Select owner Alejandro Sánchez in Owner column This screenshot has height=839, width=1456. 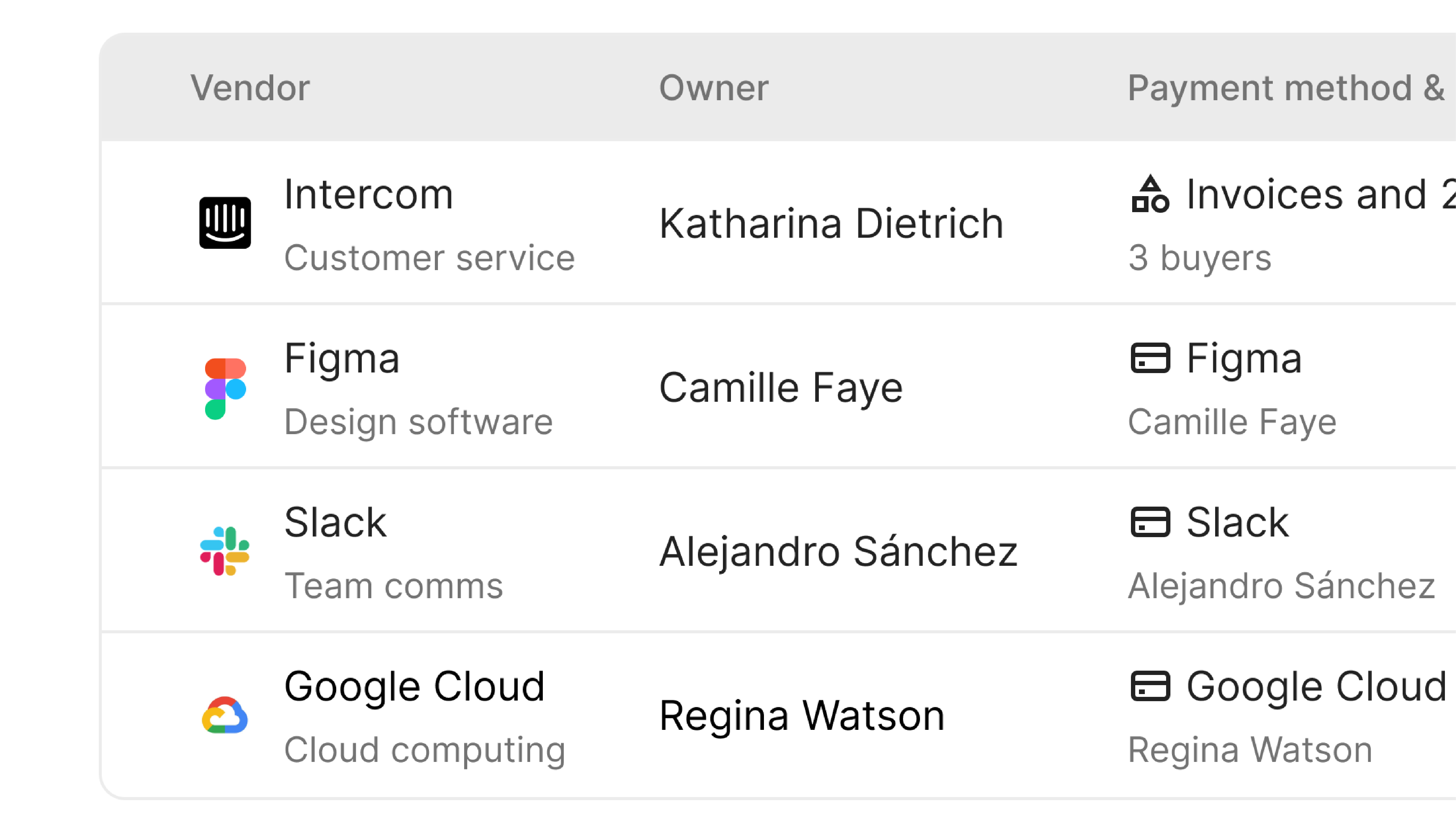838,551
